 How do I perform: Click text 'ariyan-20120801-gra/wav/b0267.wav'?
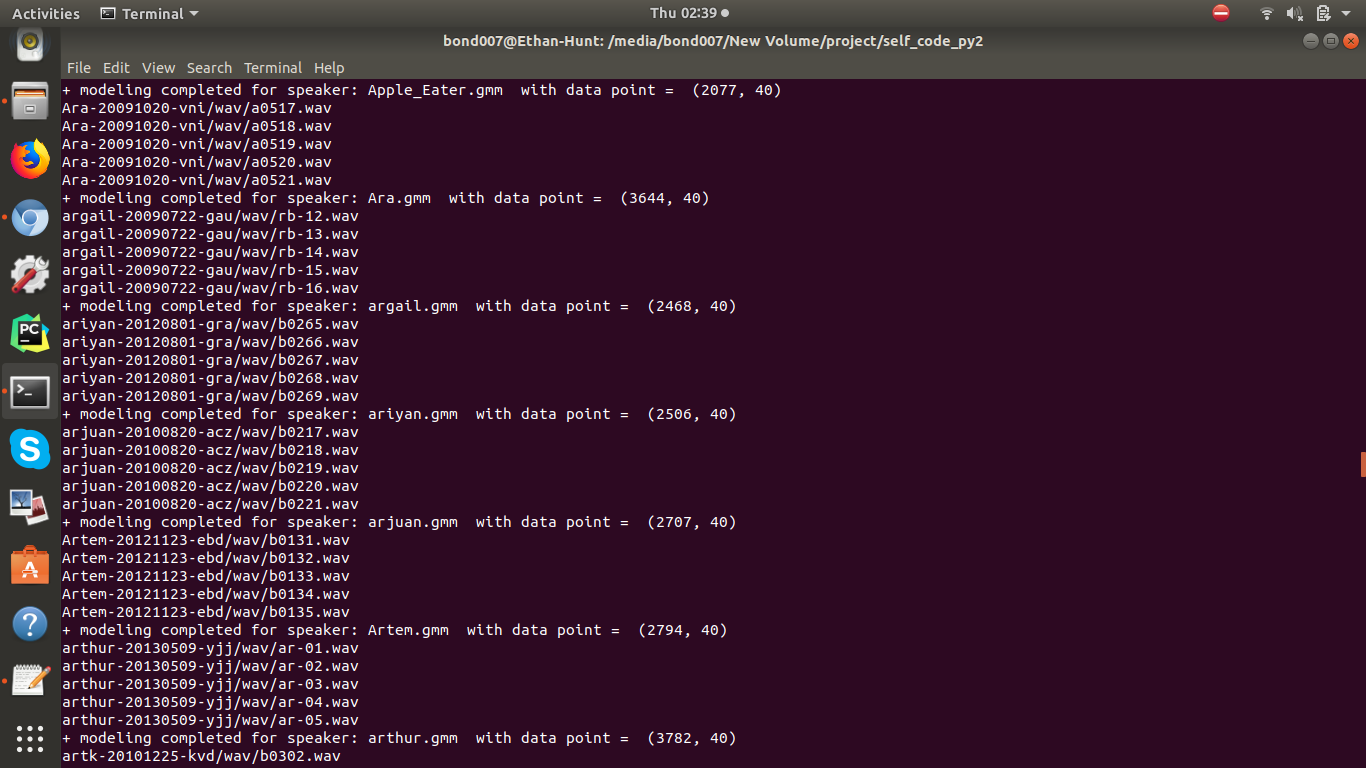(x=210, y=360)
